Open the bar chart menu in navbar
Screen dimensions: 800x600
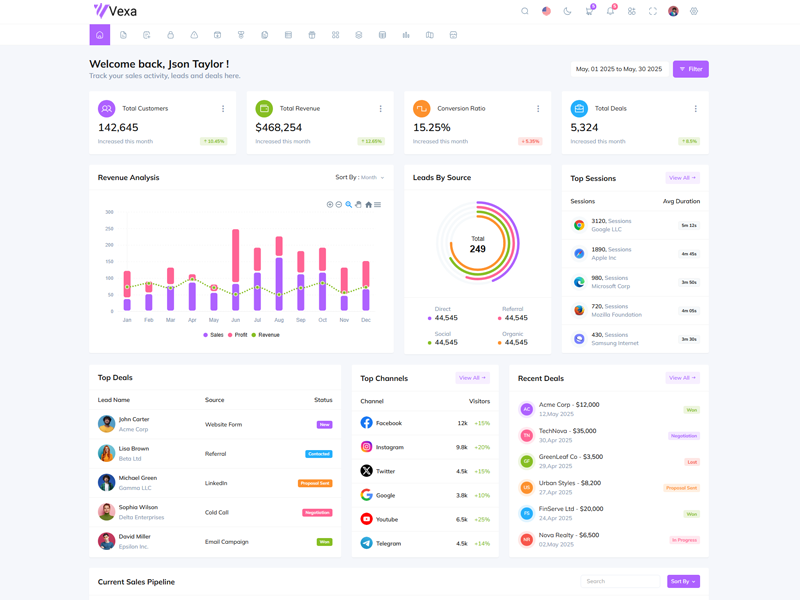tap(406, 35)
